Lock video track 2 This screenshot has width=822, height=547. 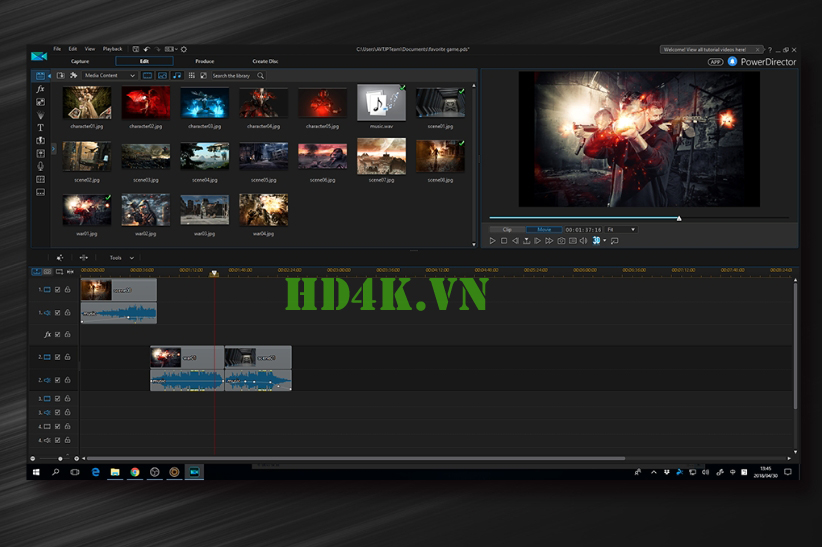68,357
